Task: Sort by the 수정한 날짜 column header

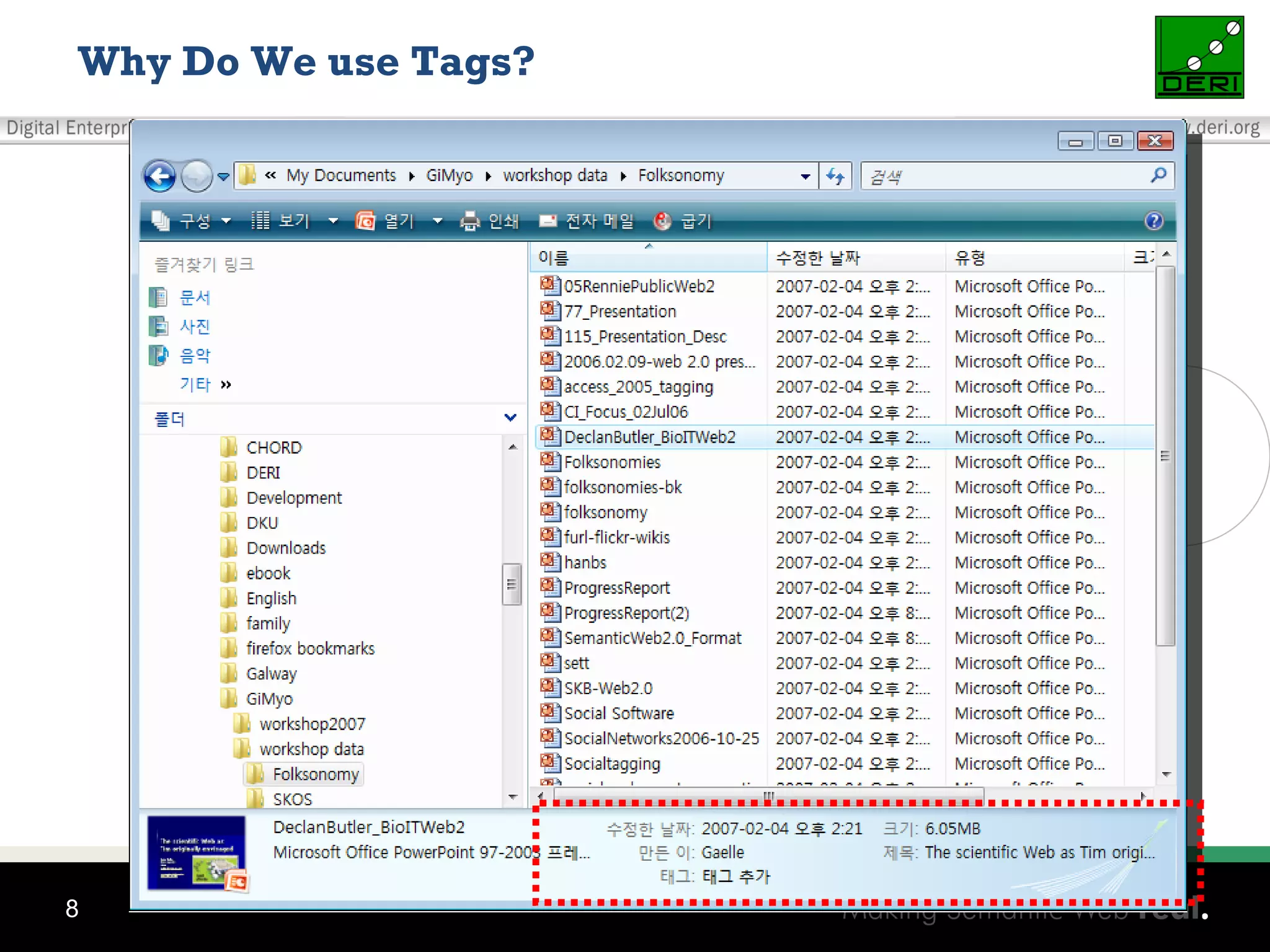Action: pos(856,258)
